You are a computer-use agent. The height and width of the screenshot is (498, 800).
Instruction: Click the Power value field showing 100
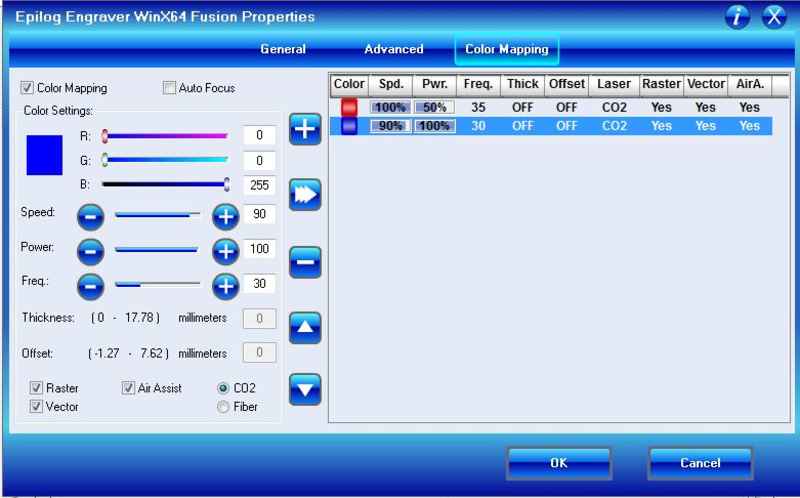pos(259,249)
